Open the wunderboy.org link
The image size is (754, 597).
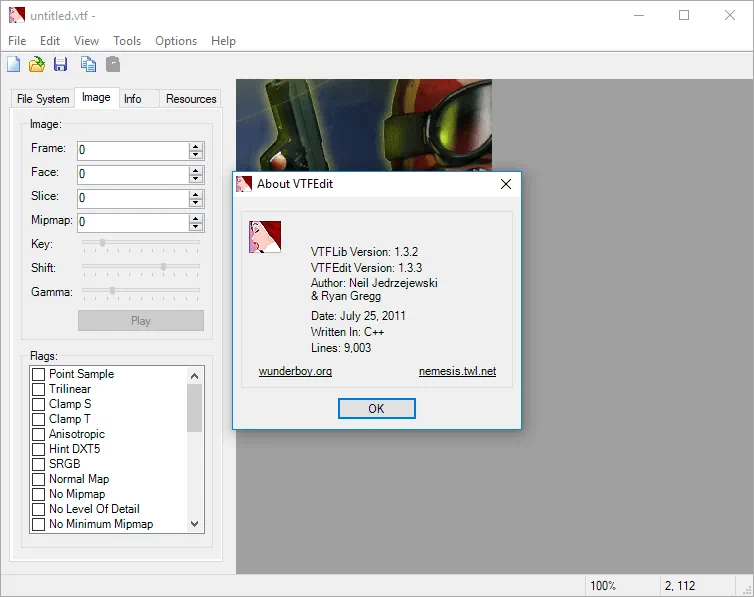(295, 371)
